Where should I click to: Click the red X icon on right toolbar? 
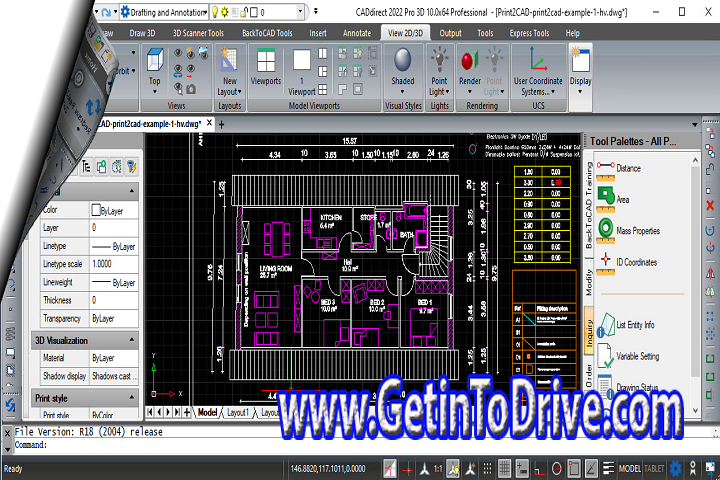[710, 205]
